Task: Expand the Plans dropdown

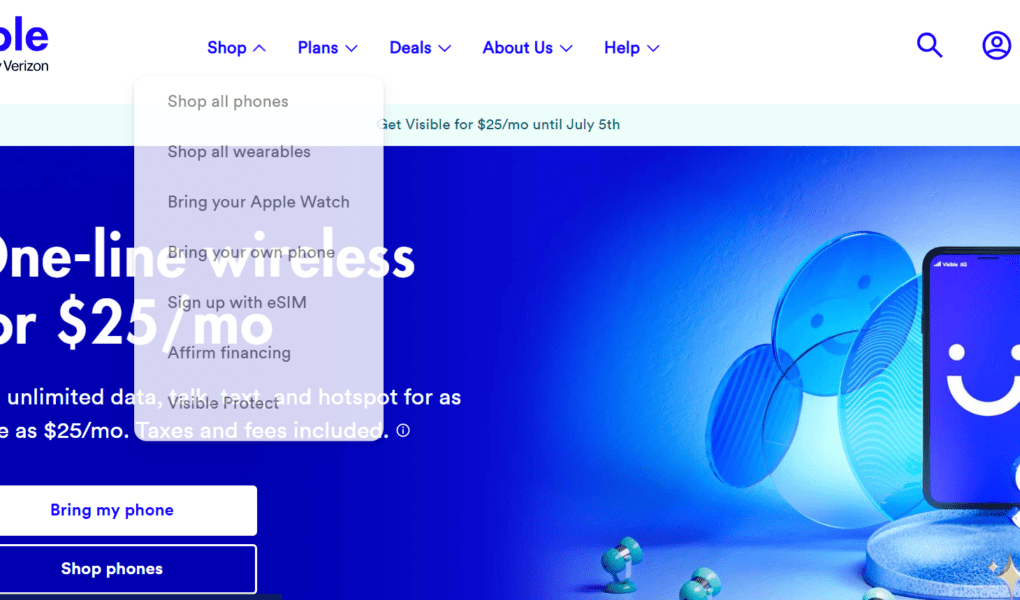Action: 327,48
